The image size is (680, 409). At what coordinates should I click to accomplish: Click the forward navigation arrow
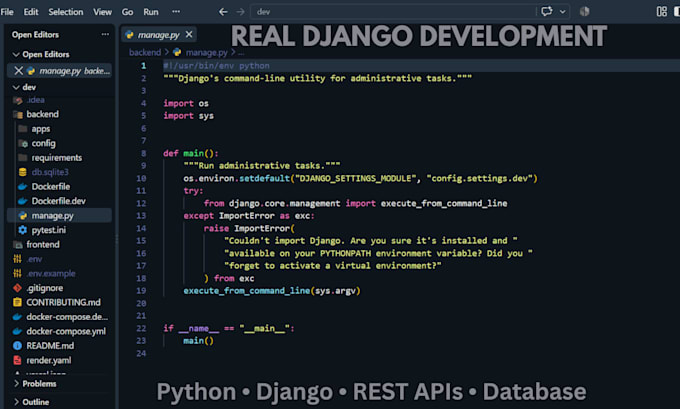pos(240,12)
